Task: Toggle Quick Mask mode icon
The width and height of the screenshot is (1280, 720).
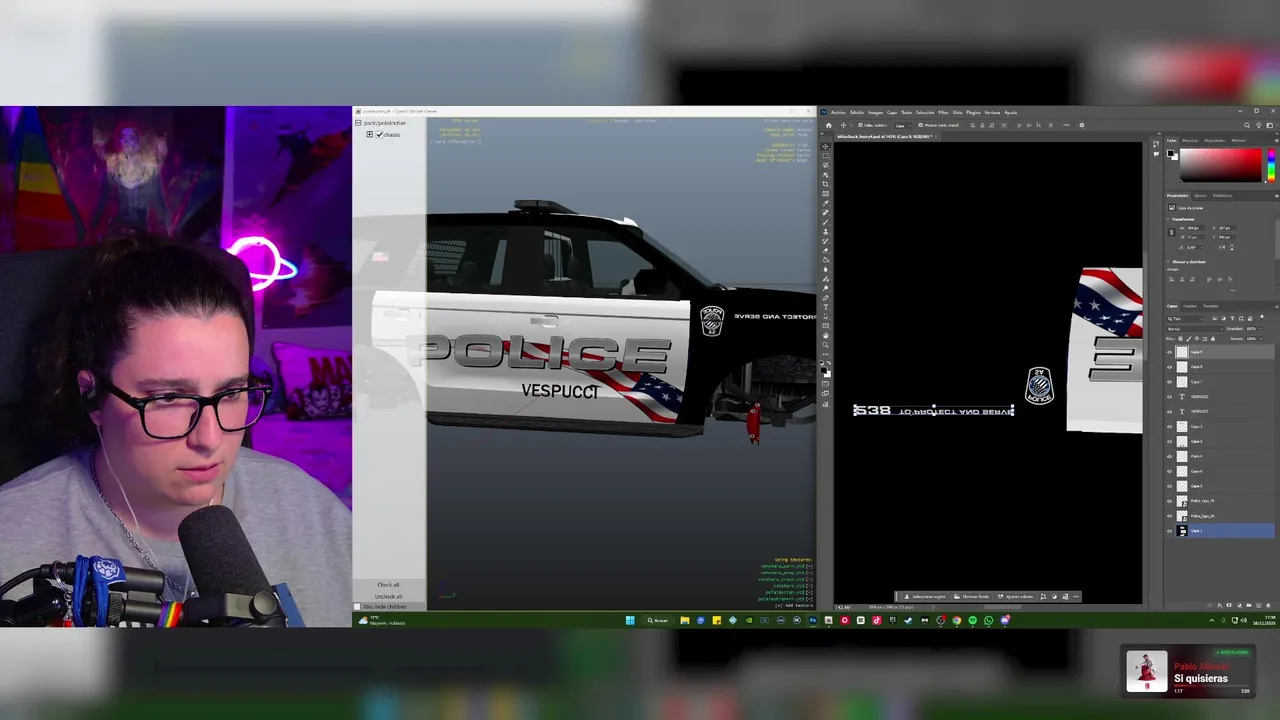Action: (x=825, y=384)
